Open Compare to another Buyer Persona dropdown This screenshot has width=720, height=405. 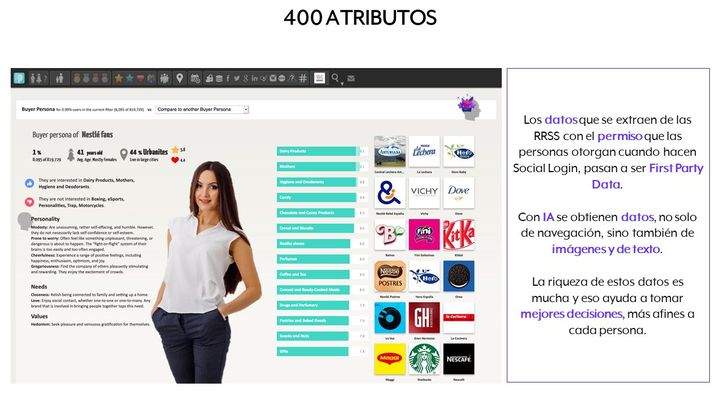(202, 109)
